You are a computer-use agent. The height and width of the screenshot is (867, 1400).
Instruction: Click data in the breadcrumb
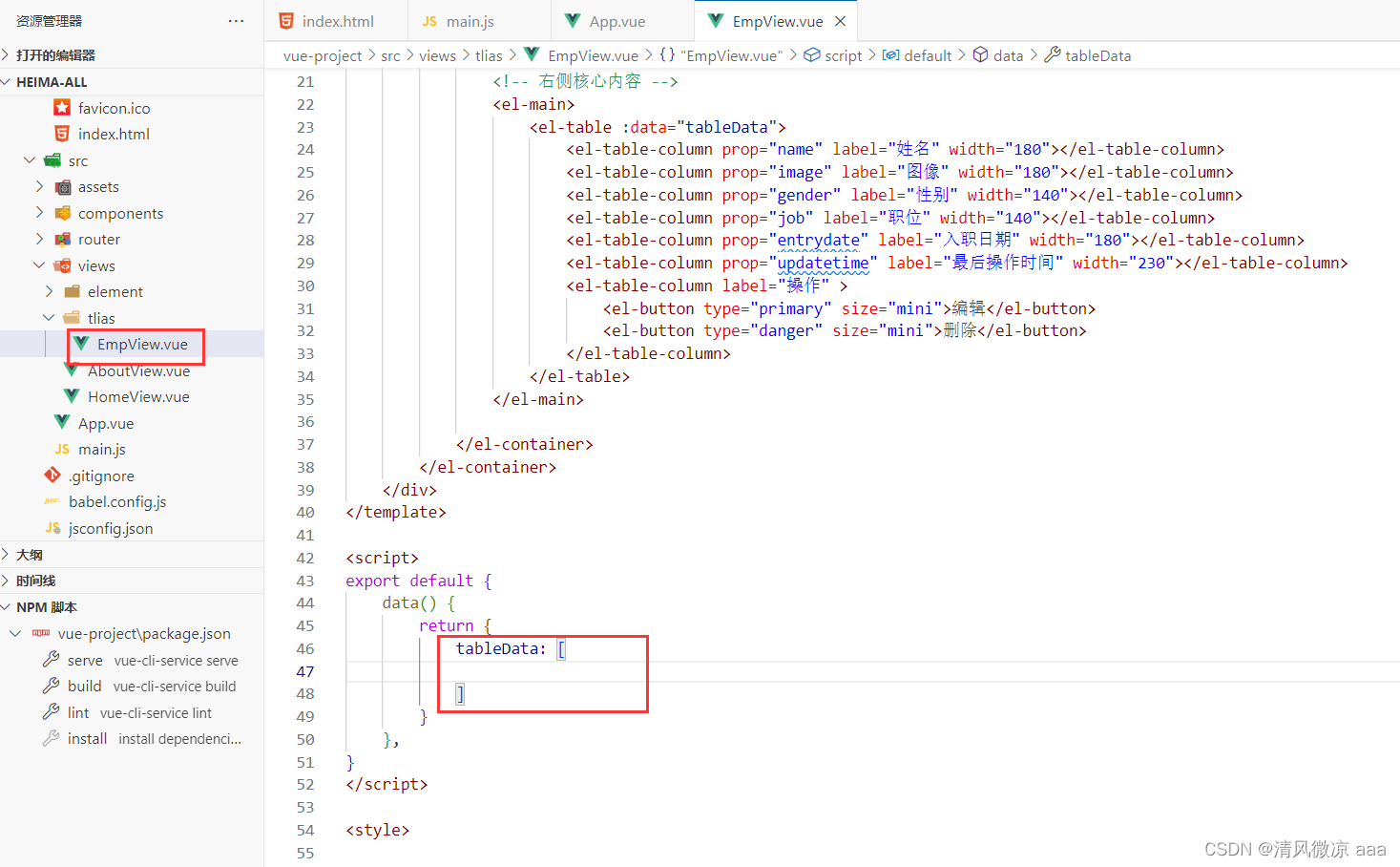pos(1008,56)
